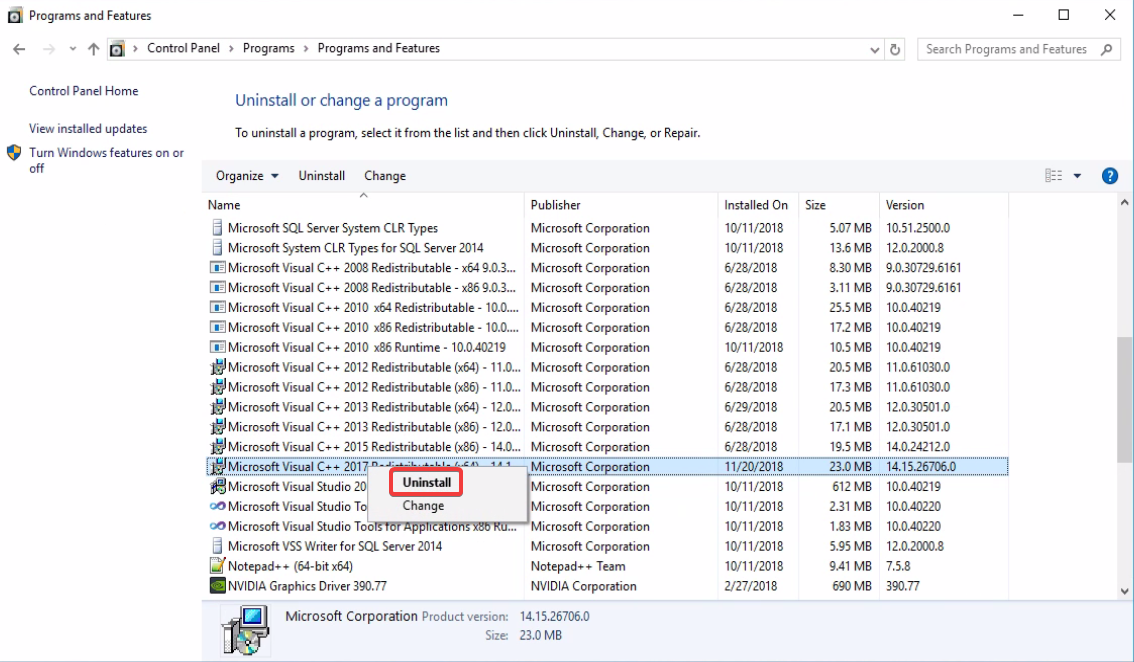Screen dimensions: 1134x662
Task: Click the list scrollbar down arrow
Action: point(1125,591)
